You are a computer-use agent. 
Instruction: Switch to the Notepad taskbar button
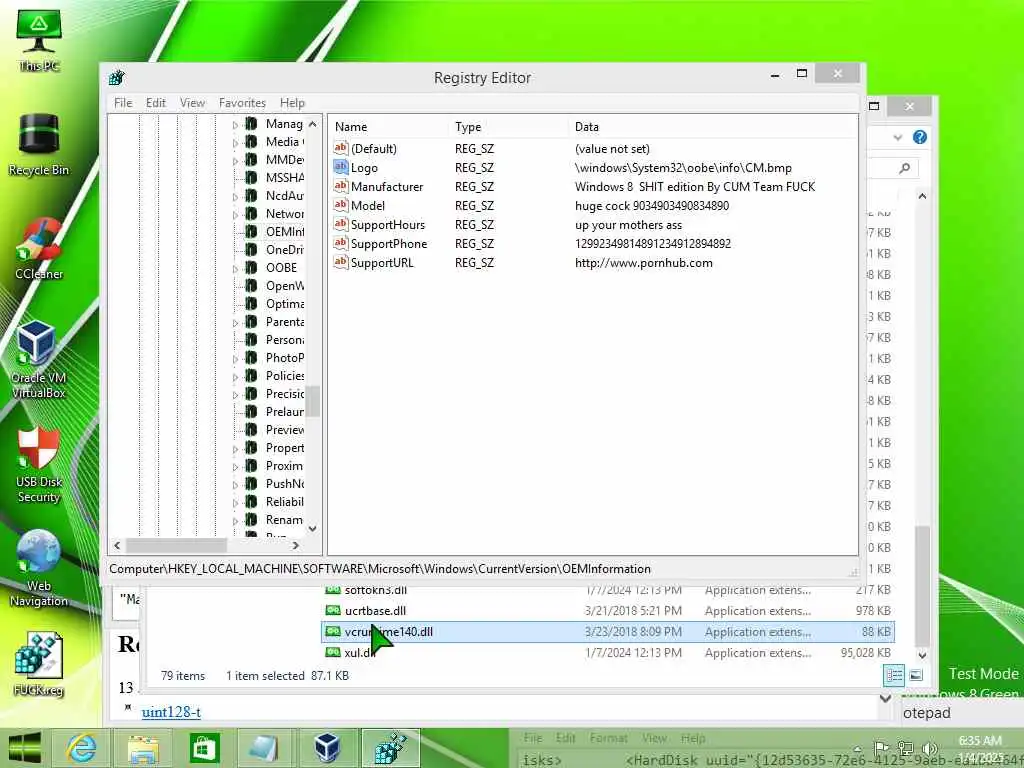tap(264, 748)
